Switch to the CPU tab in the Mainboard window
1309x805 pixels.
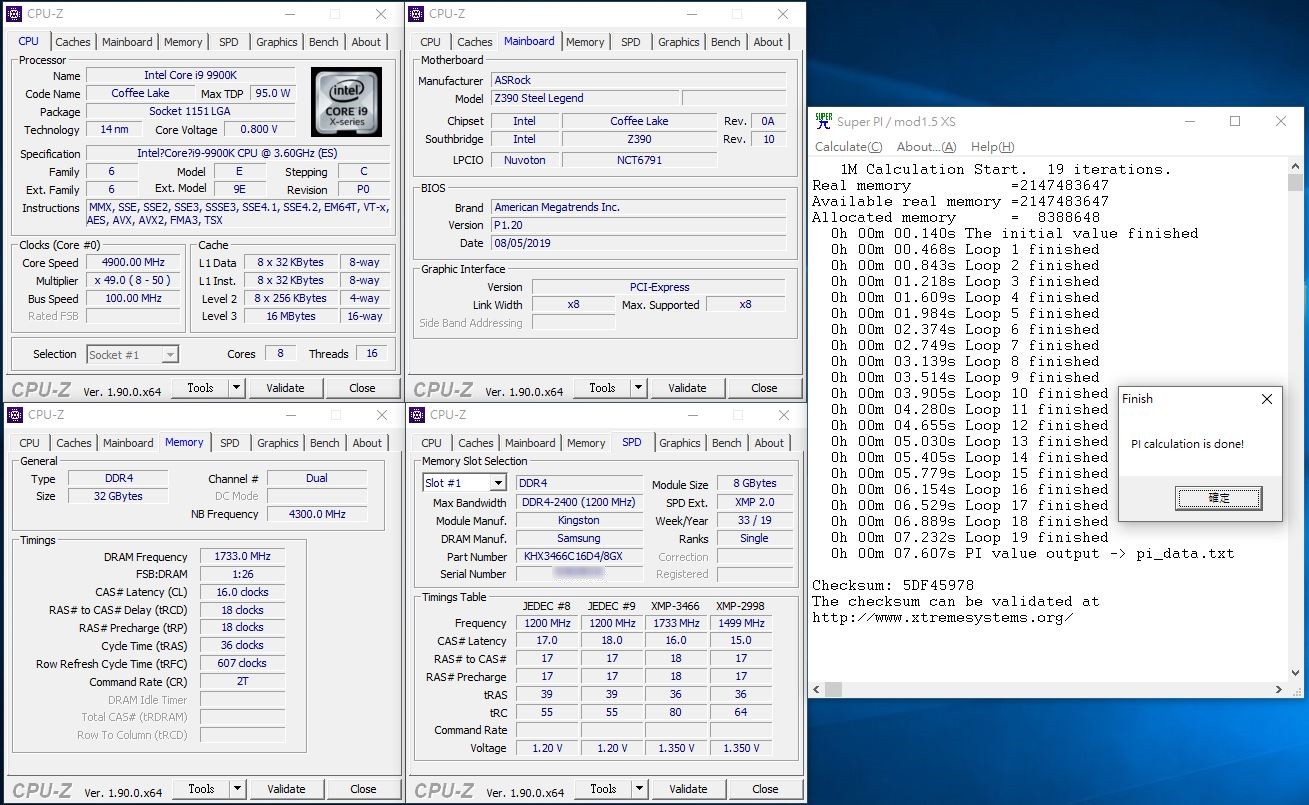click(x=430, y=42)
